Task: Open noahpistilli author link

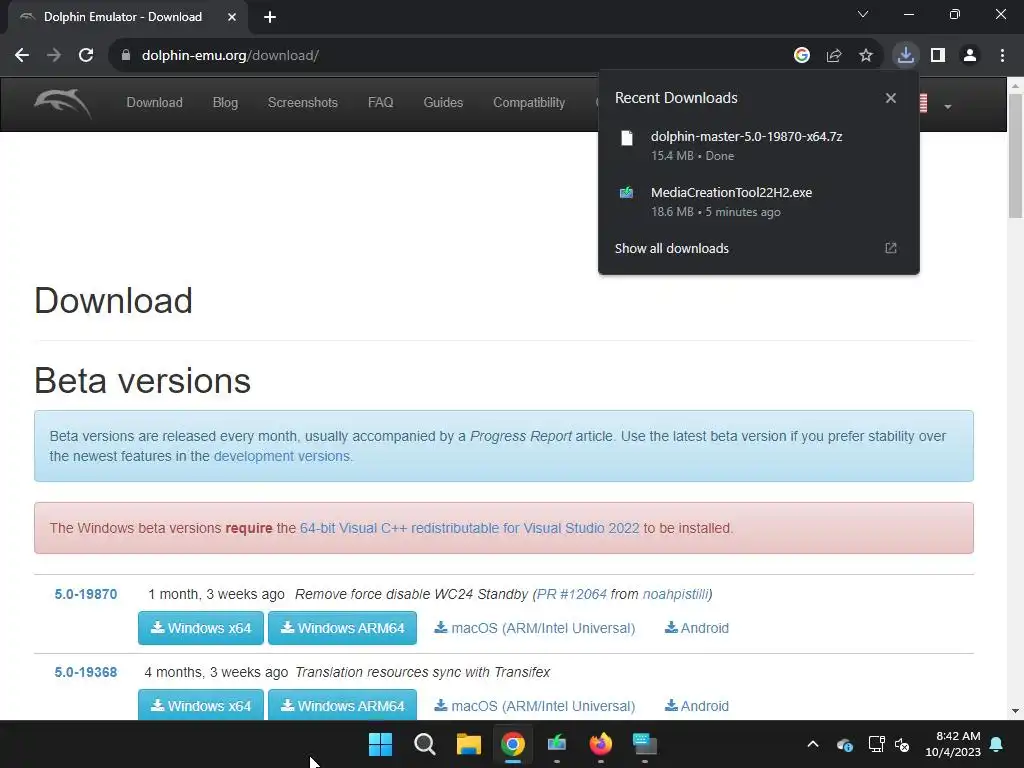Action: [x=675, y=594]
